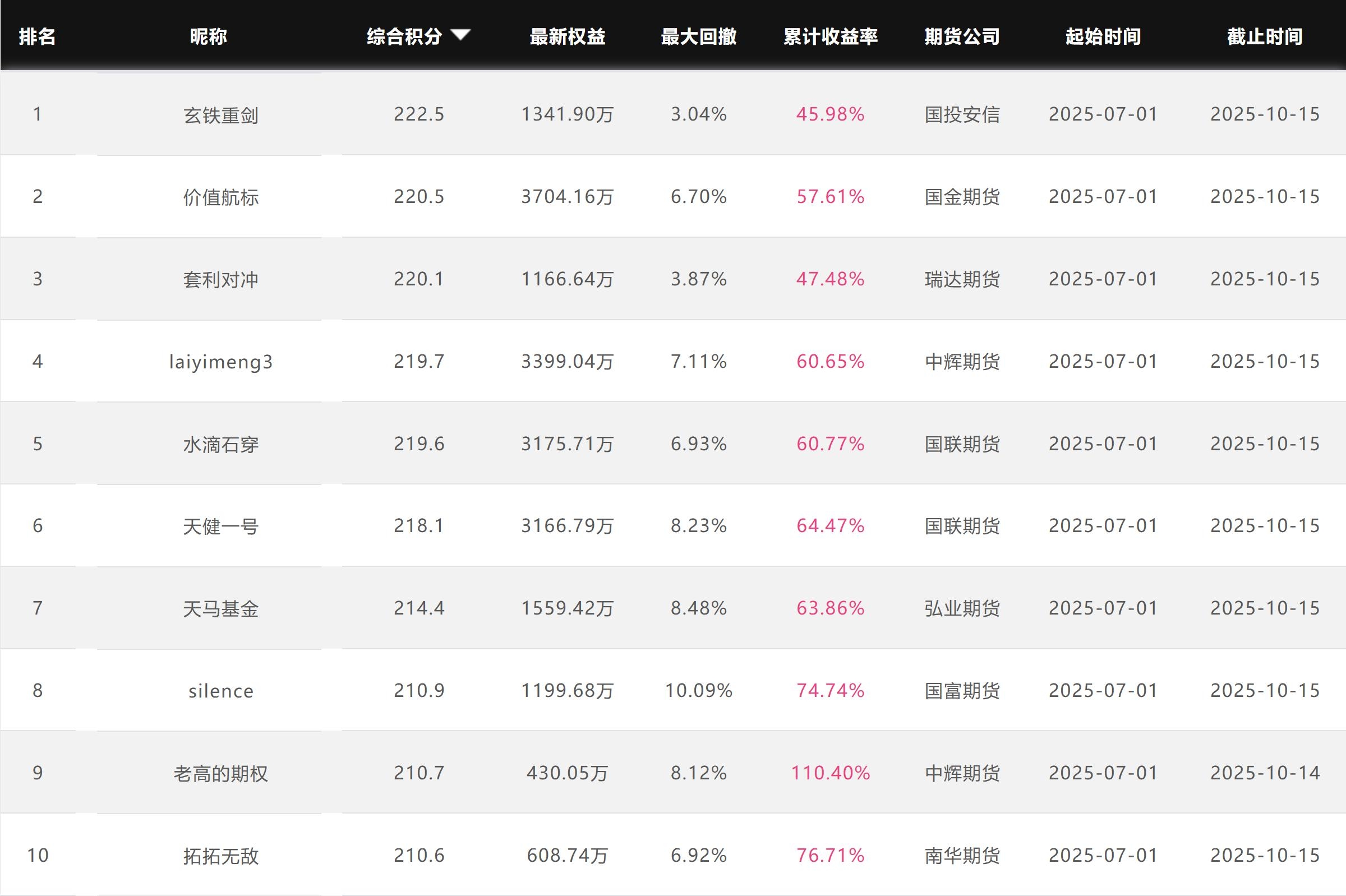Select 老高的期权 entry

pos(220,773)
